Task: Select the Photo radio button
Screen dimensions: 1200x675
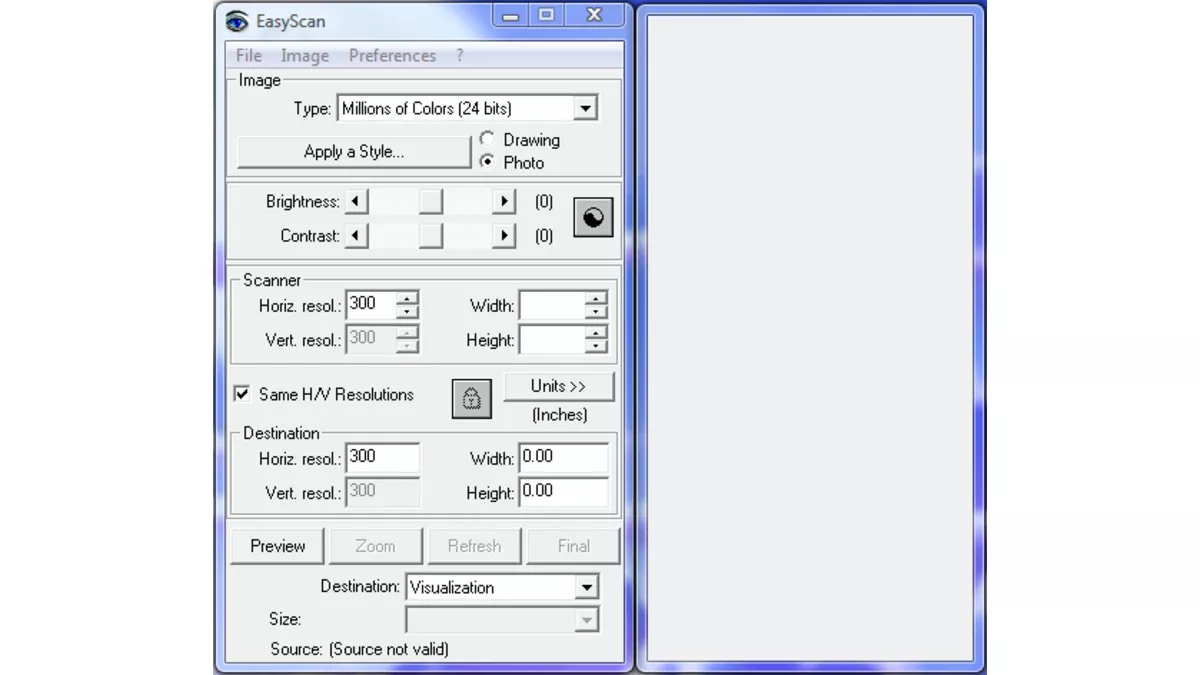Action: (487, 162)
